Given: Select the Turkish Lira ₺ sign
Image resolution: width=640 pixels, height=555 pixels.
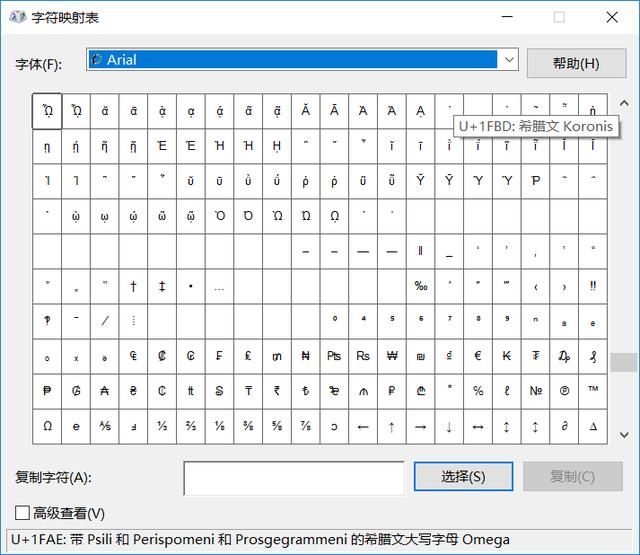Looking at the screenshot, I should pyautogui.click(x=306, y=391).
